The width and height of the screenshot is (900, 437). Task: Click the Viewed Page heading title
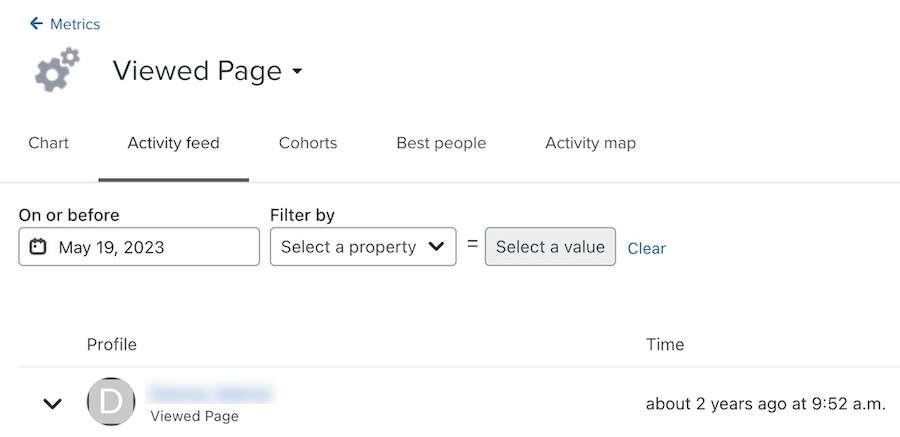coord(197,71)
